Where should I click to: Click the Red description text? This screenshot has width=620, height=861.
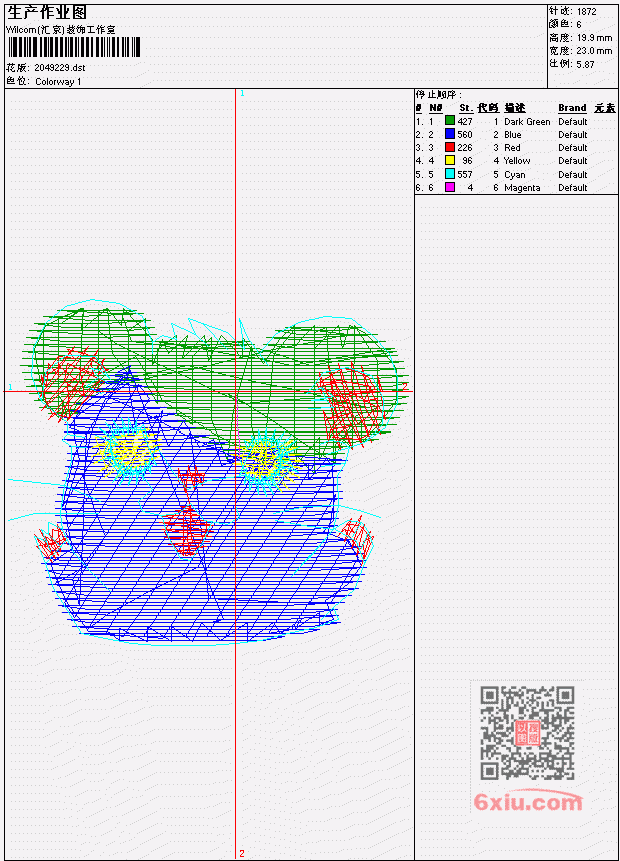[512, 148]
